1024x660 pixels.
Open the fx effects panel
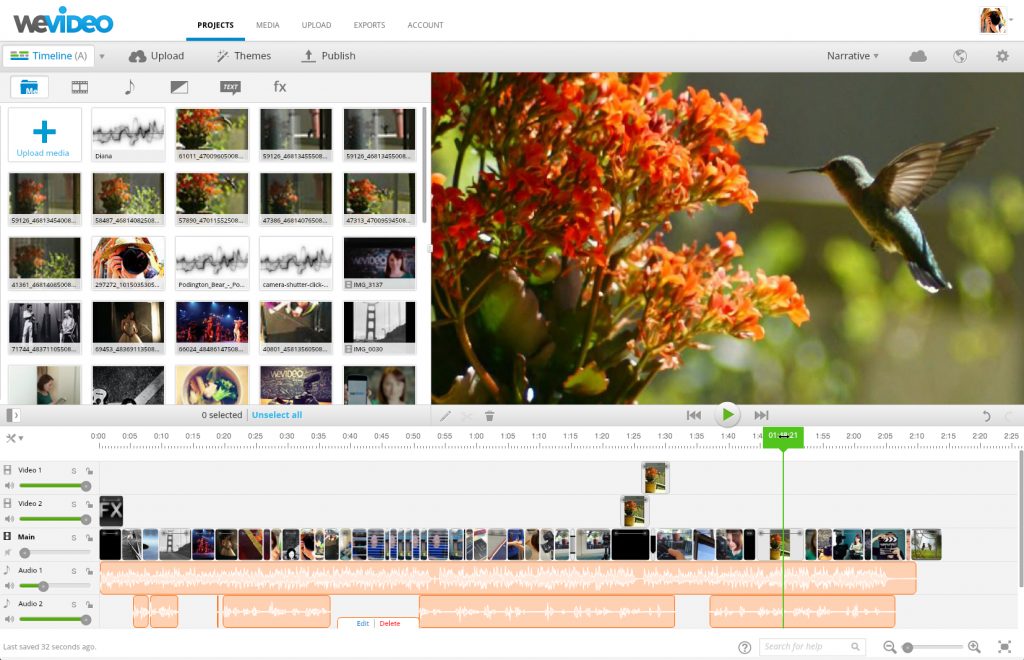[279, 87]
